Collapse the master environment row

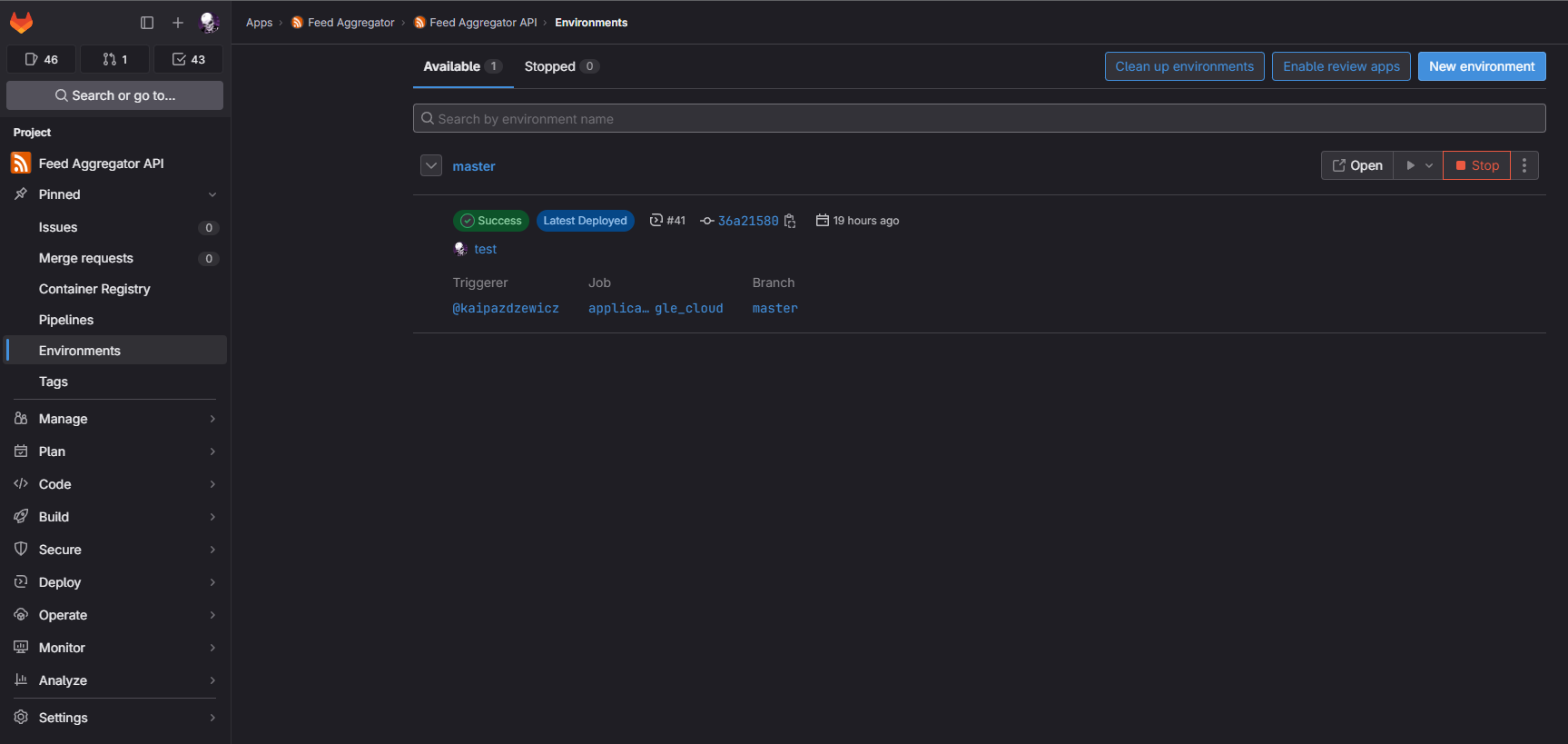(431, 165)
